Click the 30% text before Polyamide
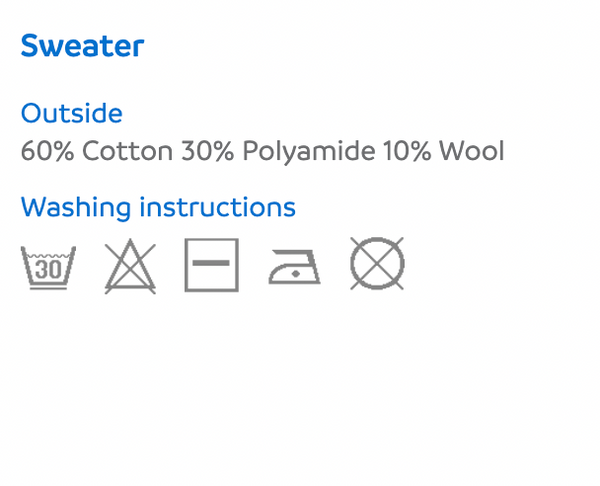 (x=207, y=151)
